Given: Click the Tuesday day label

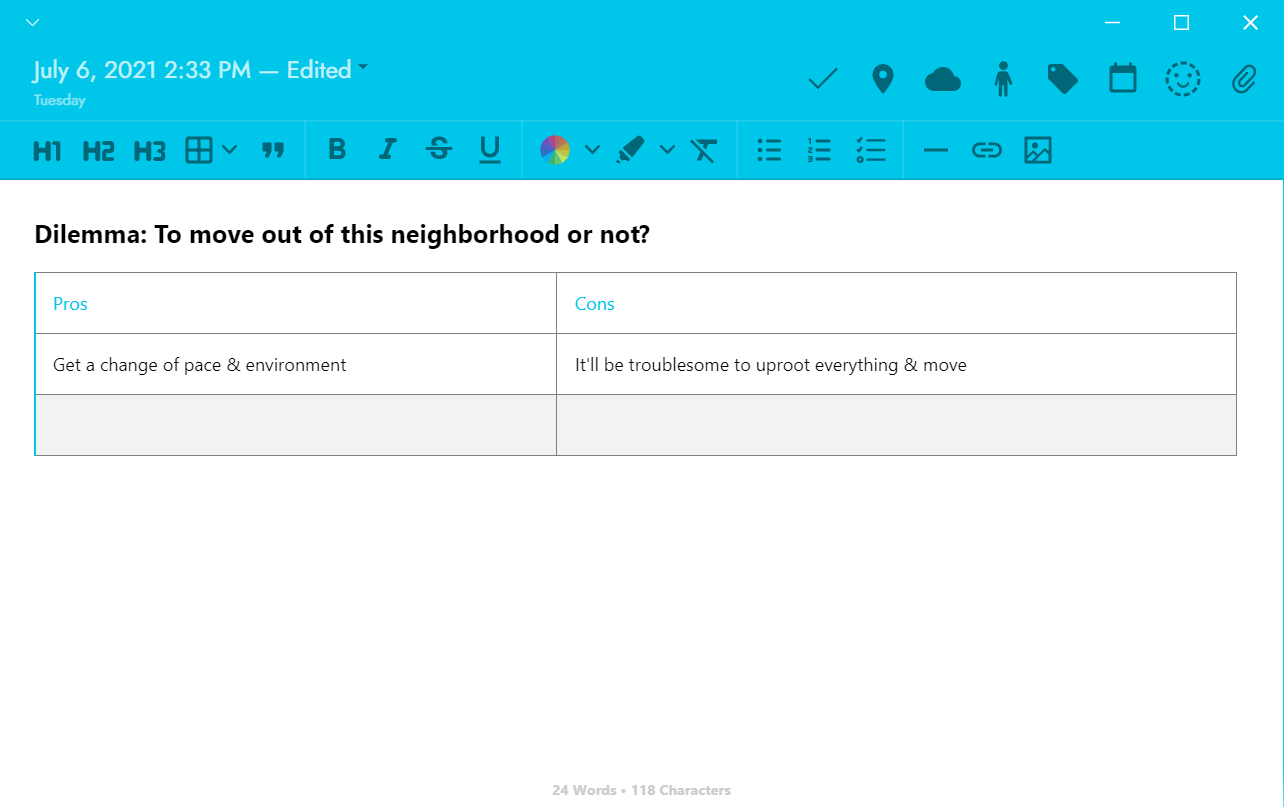Looking at the screenshot, I should tap(59, 100).
